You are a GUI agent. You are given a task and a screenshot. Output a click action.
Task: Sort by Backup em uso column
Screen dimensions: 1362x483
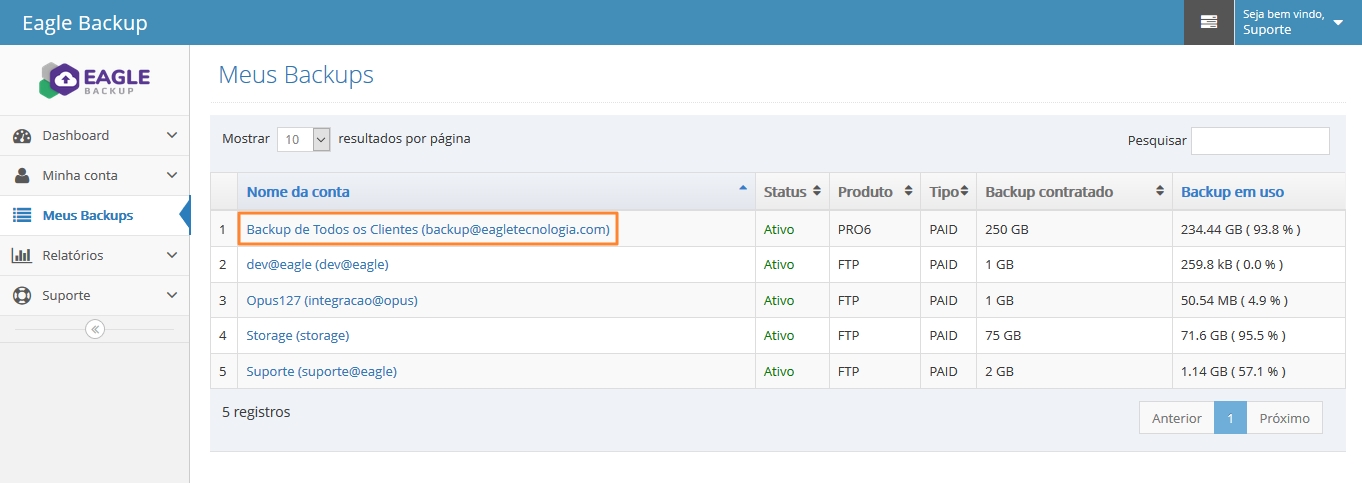(x=1259, y=192)
